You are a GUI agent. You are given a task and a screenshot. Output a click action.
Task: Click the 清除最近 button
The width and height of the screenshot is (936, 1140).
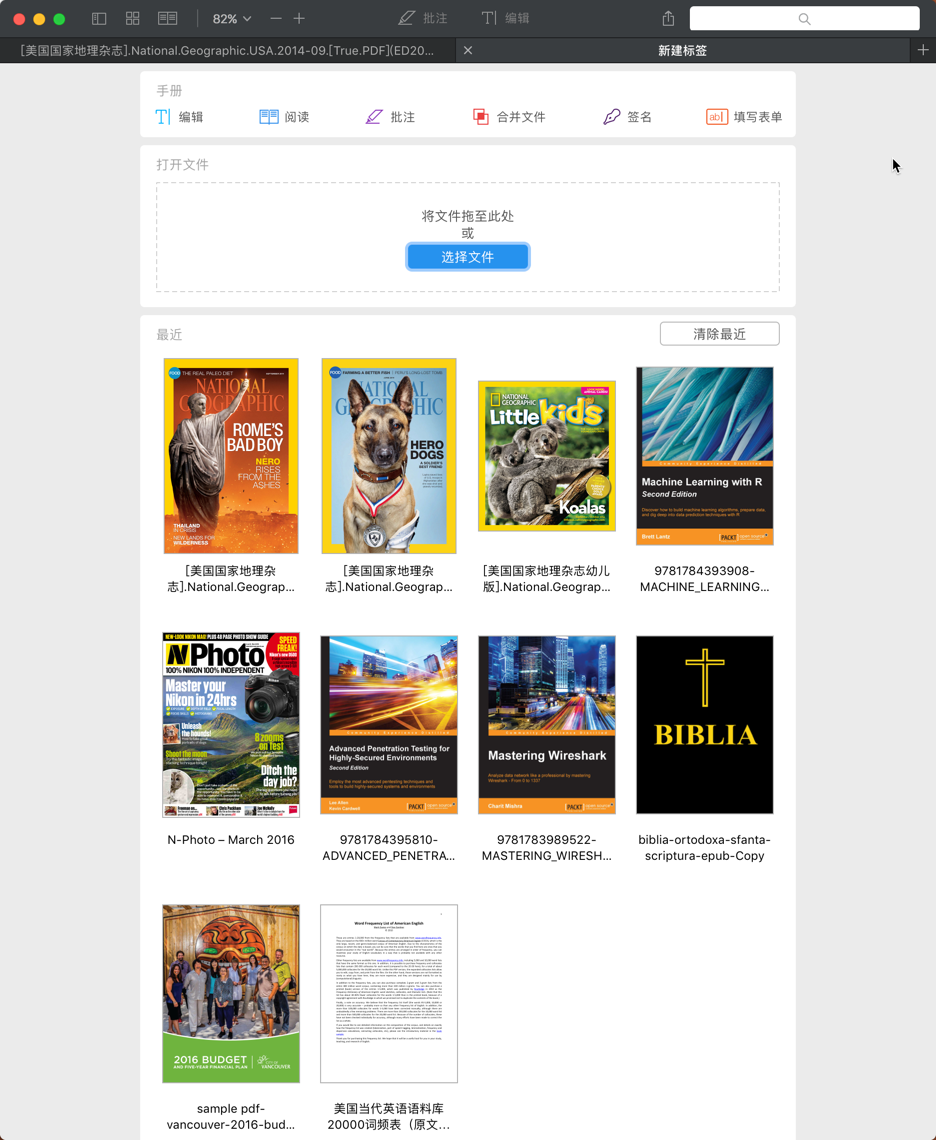point(719,334)
